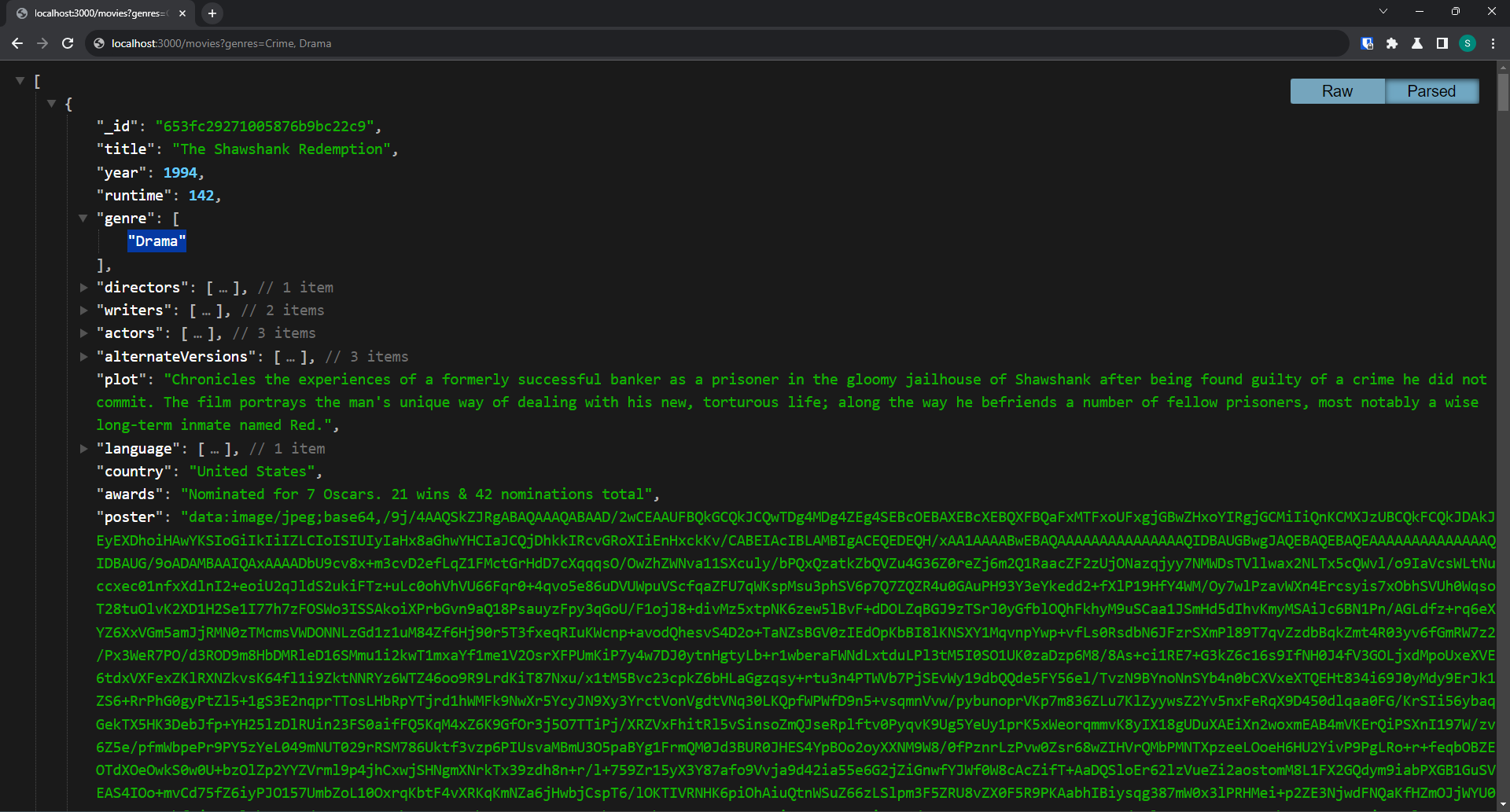Switch to Raw JSON view
This screenshot has width=1510, height=812.
coord(1337,91)
